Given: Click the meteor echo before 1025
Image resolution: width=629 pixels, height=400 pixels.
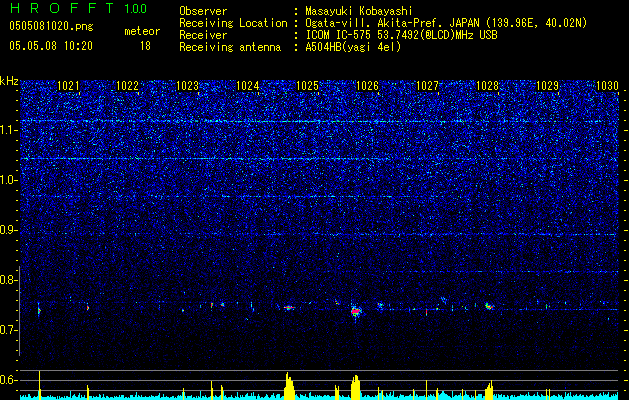Looking at the screenshot, I should (x=289, y=308).
